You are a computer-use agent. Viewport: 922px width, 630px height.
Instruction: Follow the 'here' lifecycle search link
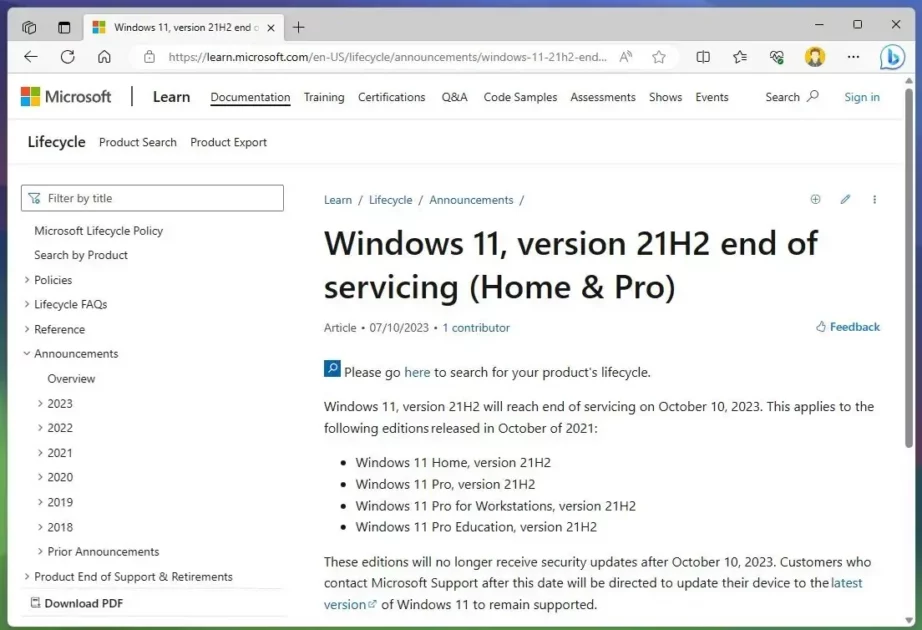[417, 372]
